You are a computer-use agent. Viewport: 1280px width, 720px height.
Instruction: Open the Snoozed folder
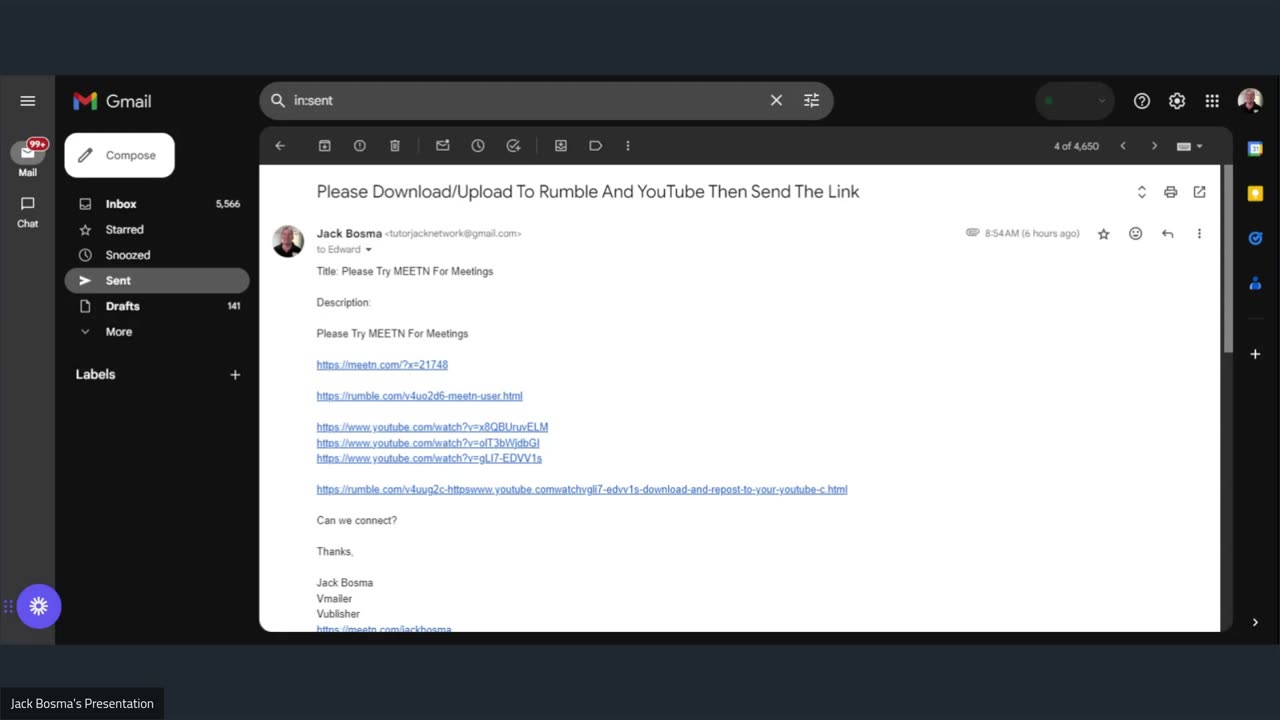pyautogui.click(x=157, y=255)
